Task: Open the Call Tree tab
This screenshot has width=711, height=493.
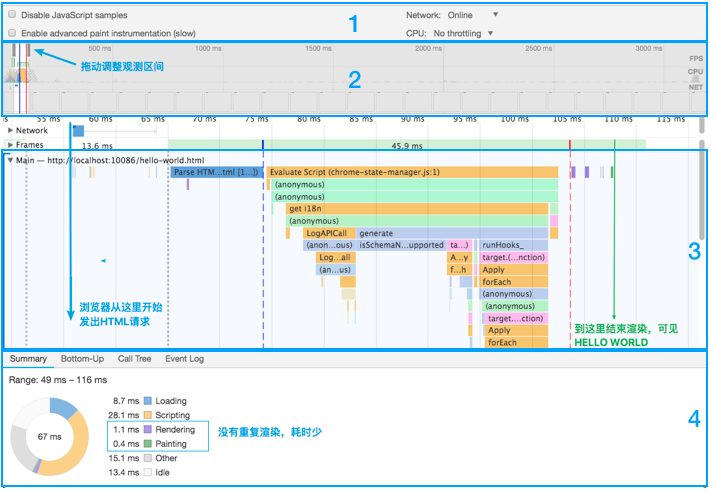Action: click(x=134, y=359)
